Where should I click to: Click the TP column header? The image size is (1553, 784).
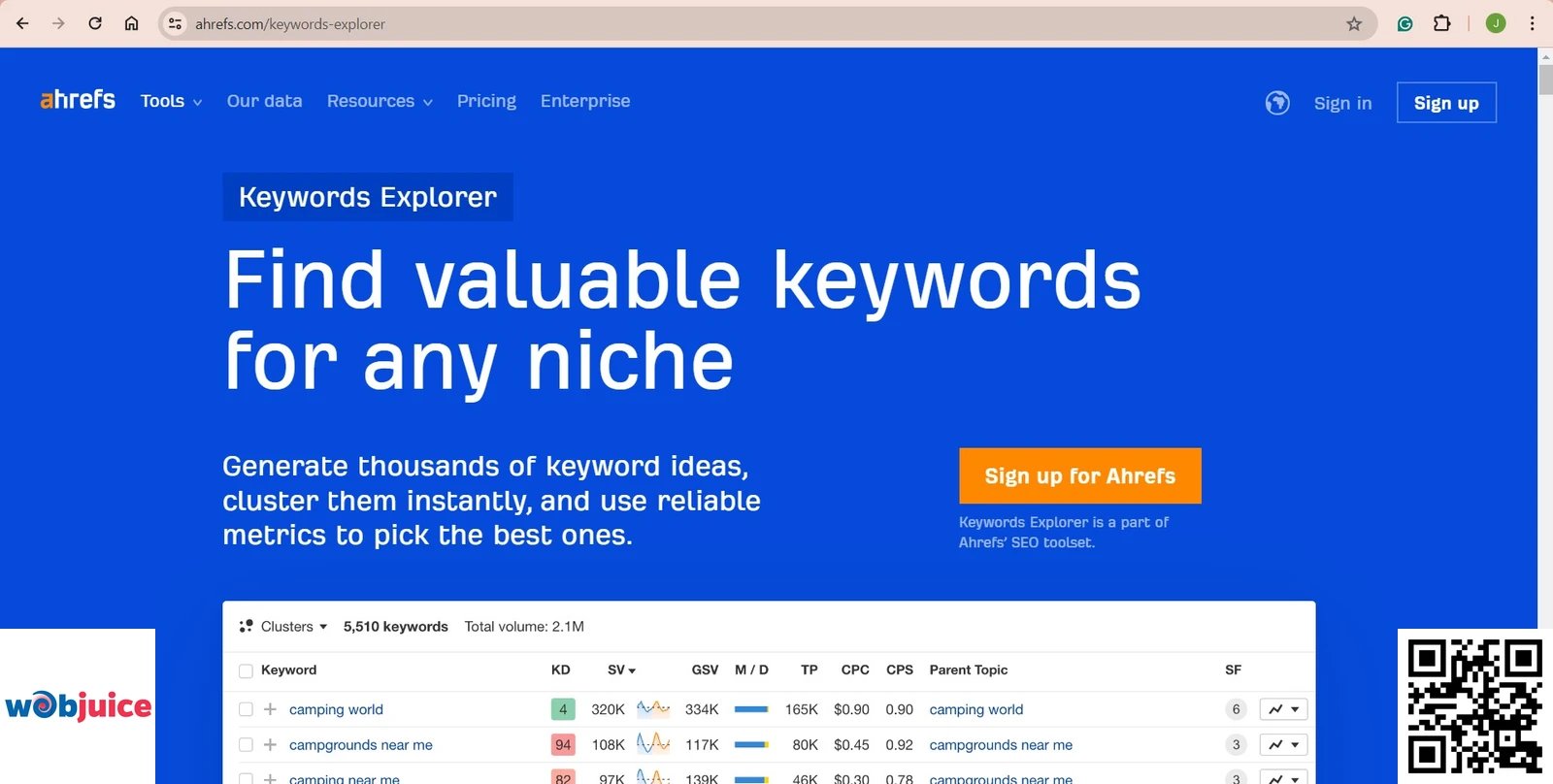tap(810, 670)
